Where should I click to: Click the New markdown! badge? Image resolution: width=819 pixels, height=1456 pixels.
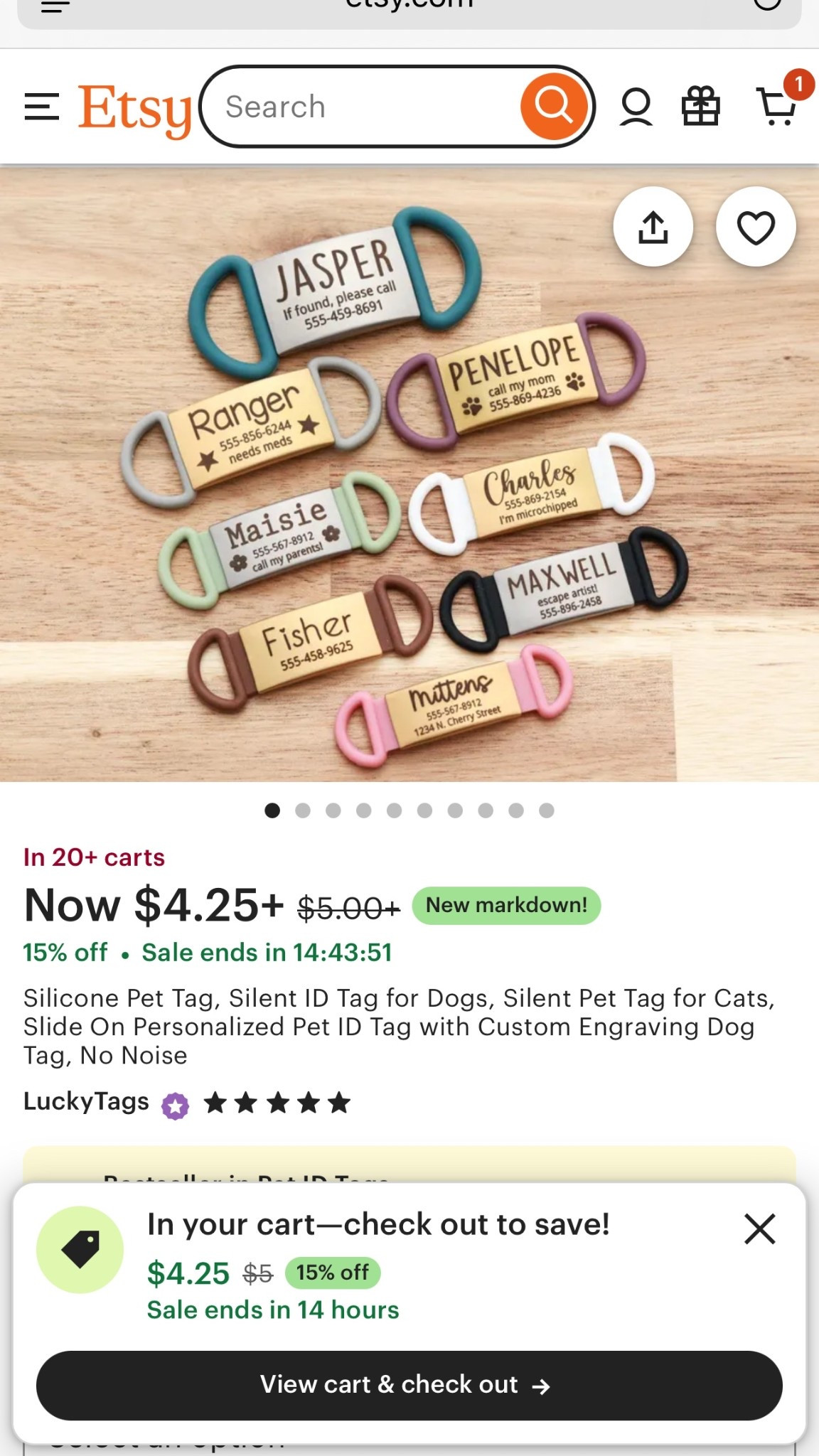pos(506,906)
